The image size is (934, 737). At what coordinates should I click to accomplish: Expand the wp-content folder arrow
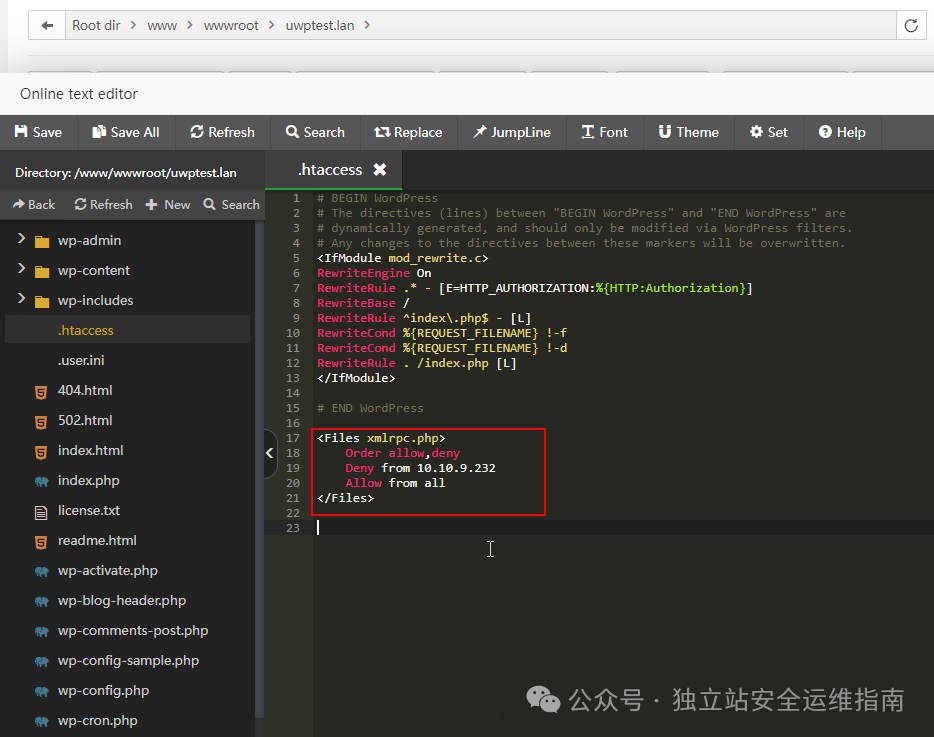[21, 269]
